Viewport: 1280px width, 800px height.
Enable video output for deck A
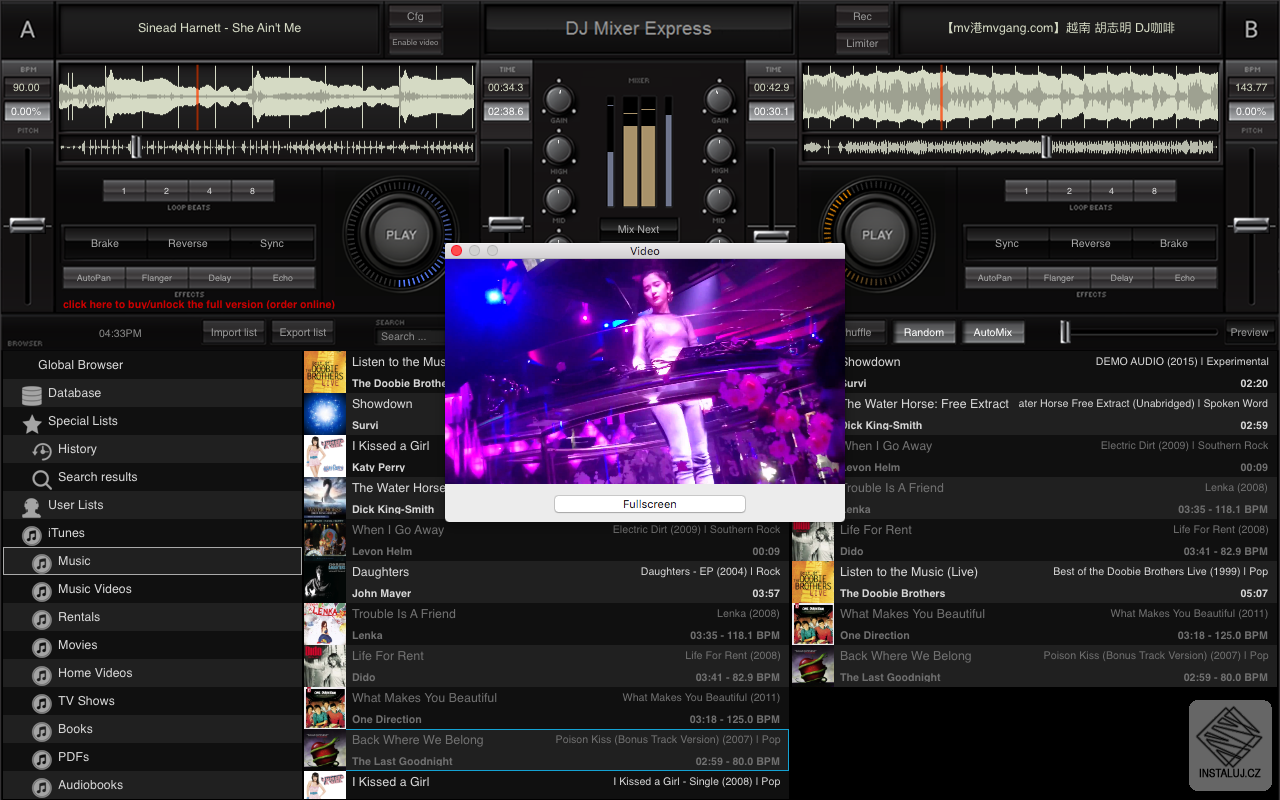[414, 44]
